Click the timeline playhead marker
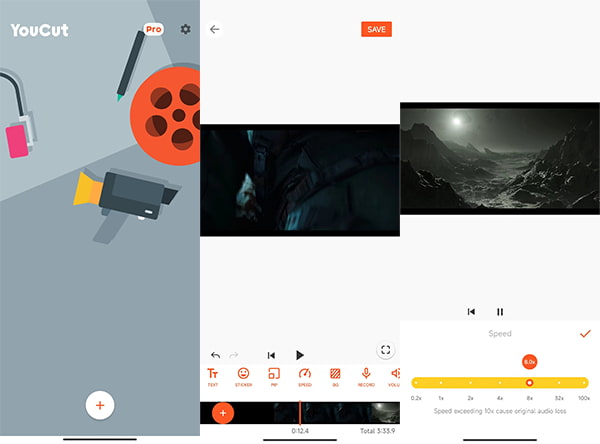600x444 pixels. click(x=300, y=413)
